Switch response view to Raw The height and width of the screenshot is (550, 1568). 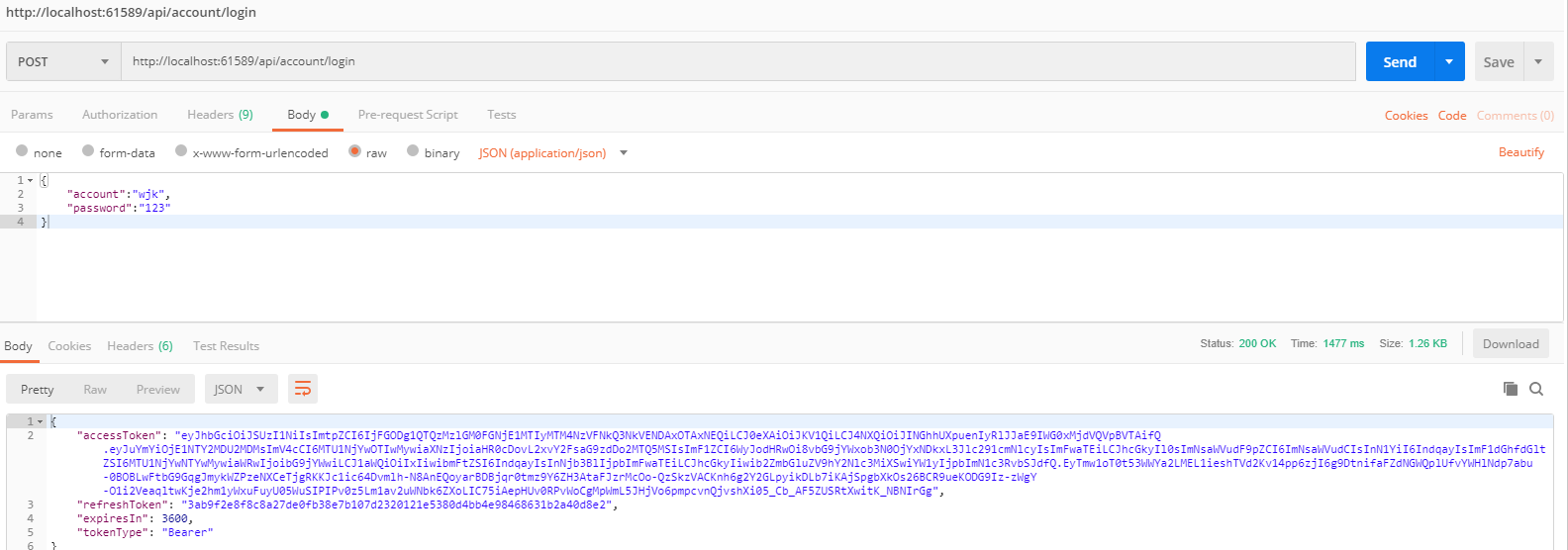[x=95, y=390]
